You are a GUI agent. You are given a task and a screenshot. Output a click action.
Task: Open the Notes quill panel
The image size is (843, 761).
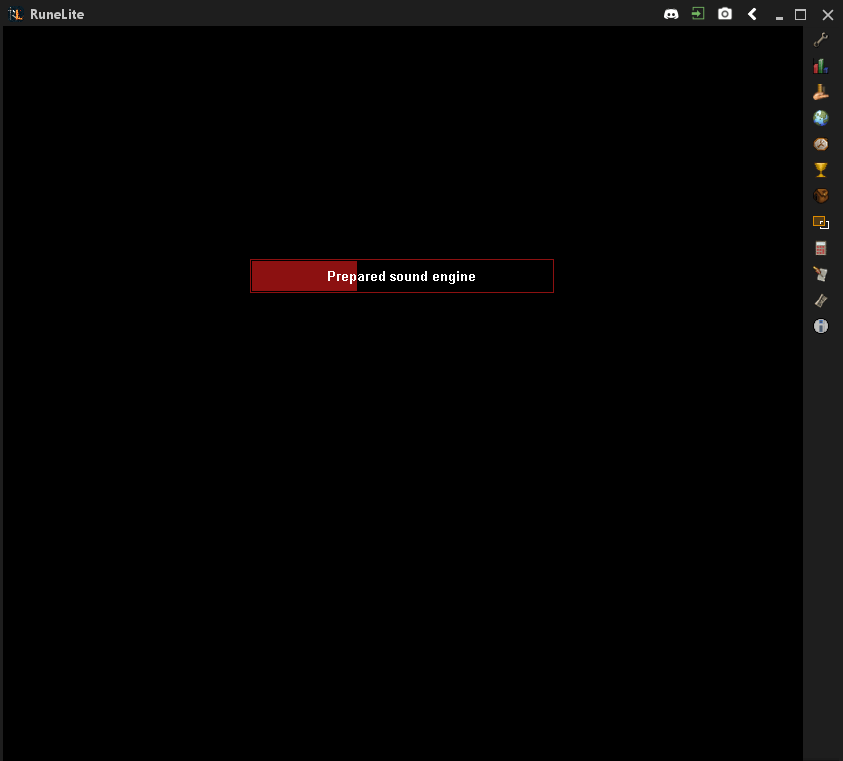tap(820, 273)
